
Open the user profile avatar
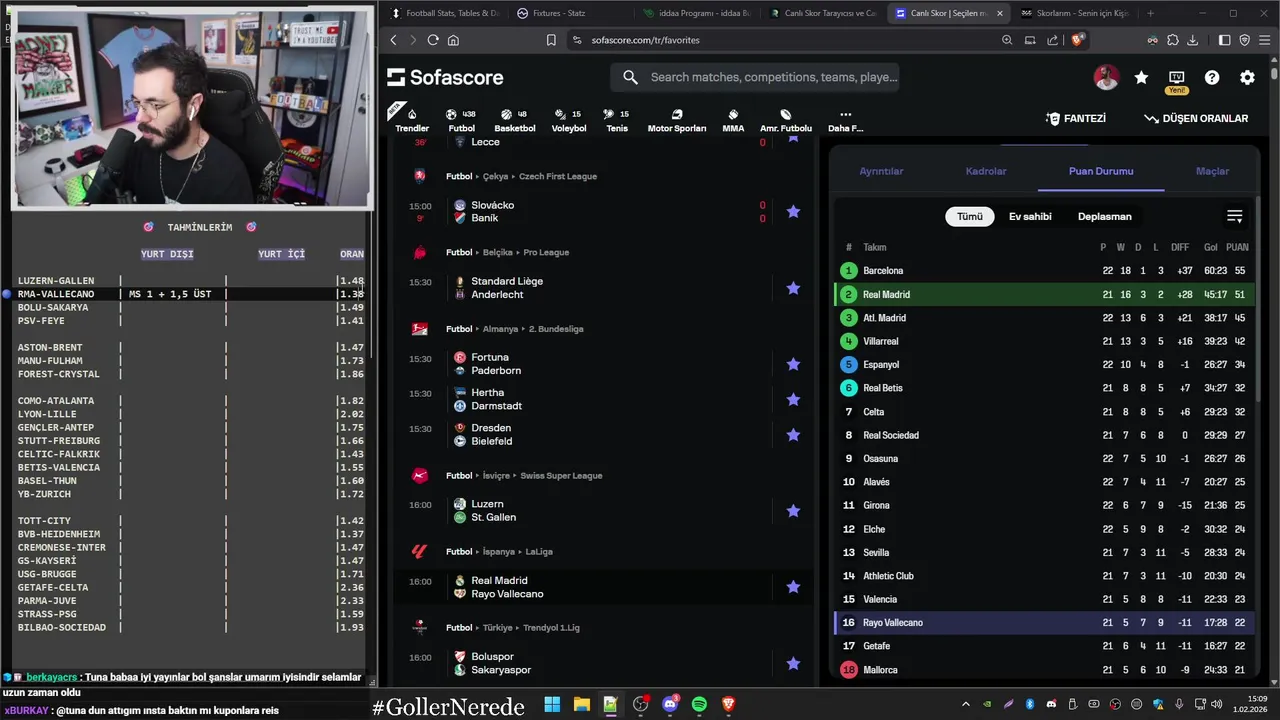[x=1106, y=77]
